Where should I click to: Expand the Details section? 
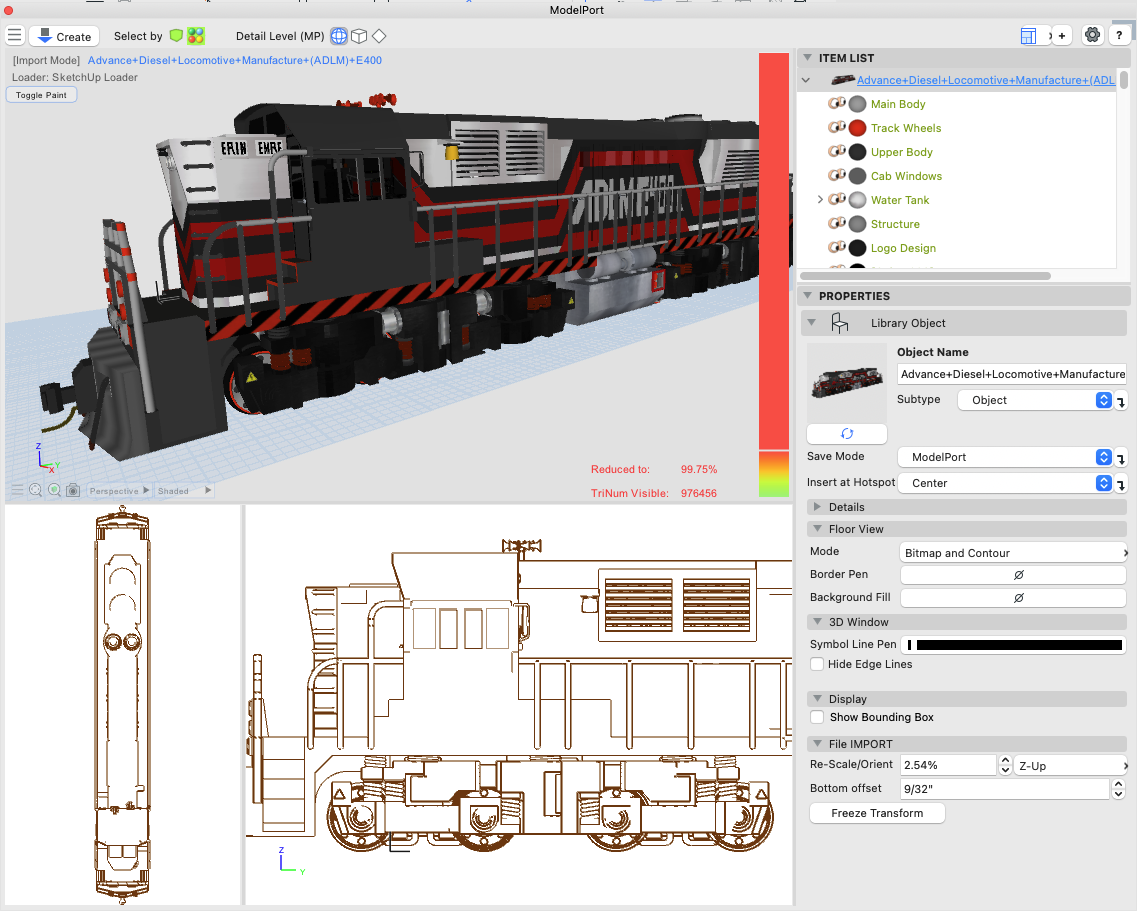pos(817,507)
